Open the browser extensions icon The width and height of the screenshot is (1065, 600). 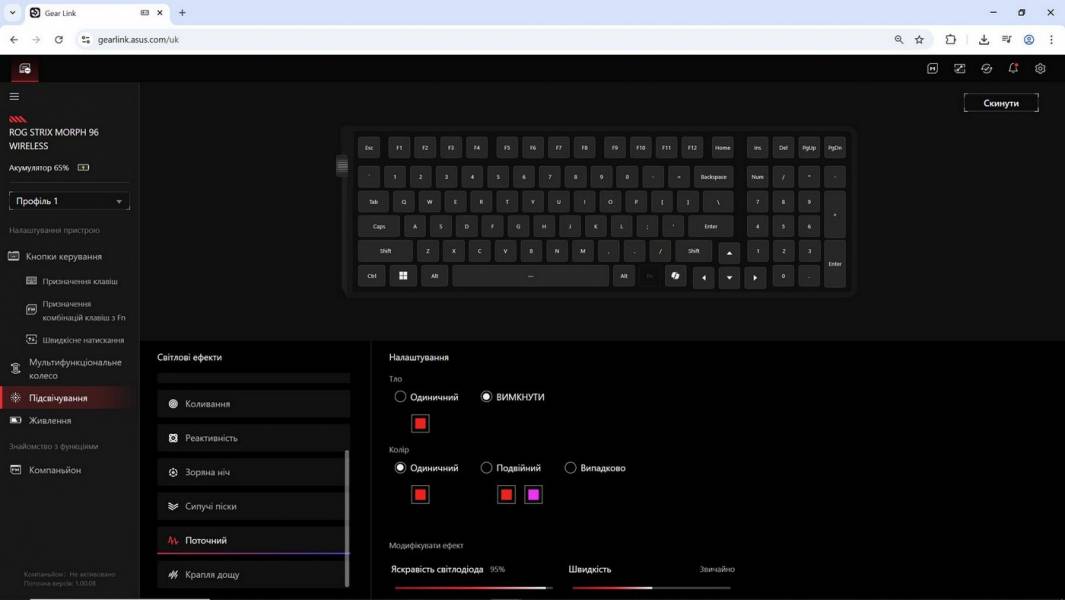(x=951, y=39)
